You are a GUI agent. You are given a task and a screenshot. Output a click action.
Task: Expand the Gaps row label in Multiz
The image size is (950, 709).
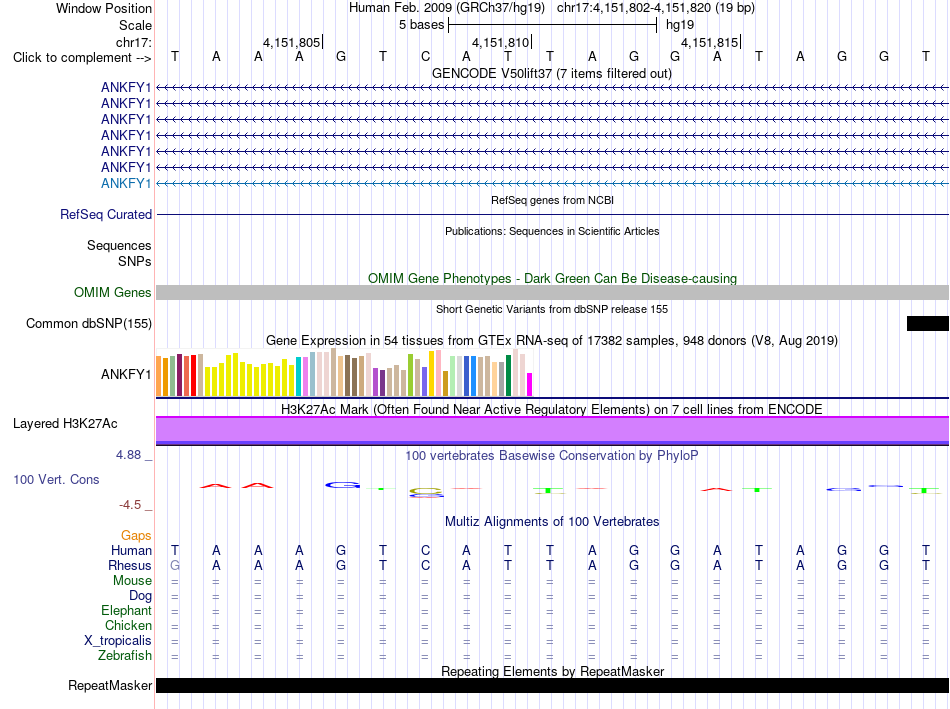click(136, 535)
